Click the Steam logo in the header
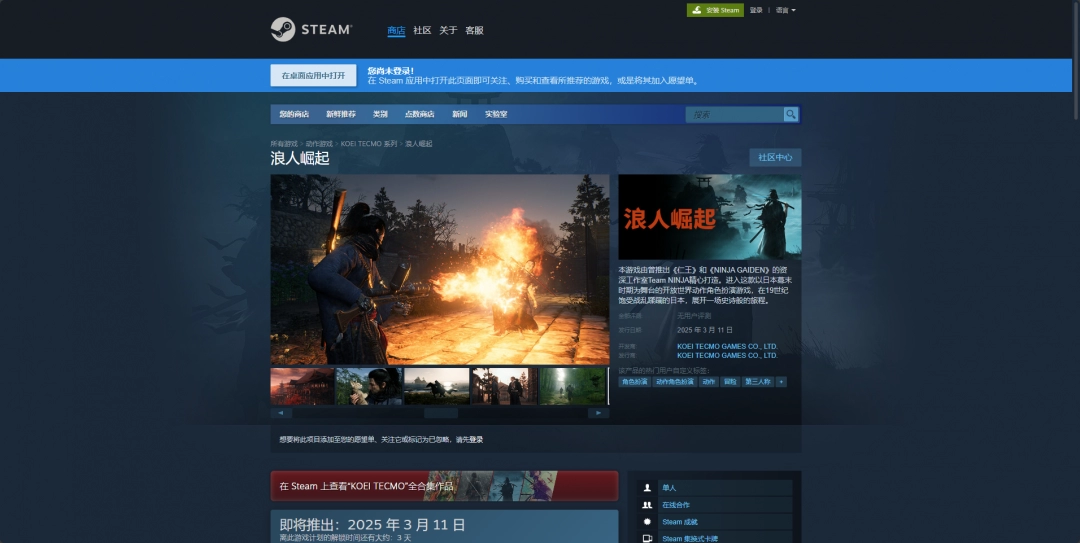This screenshot has width=1080, height=543. click(x=311, y=30)
